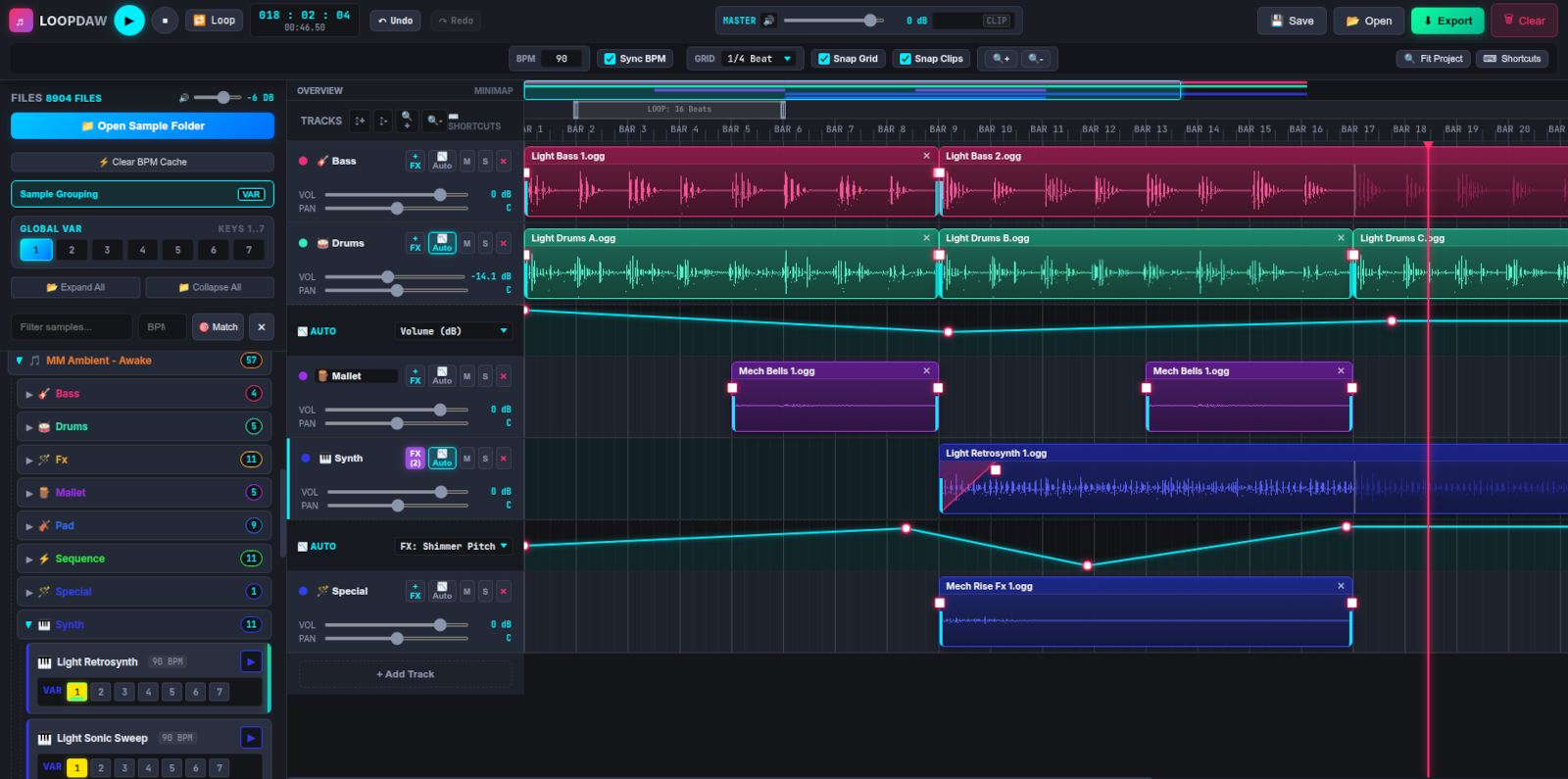Clear the sample filter with X button
Screen dimensions: 1568x779
261,327
